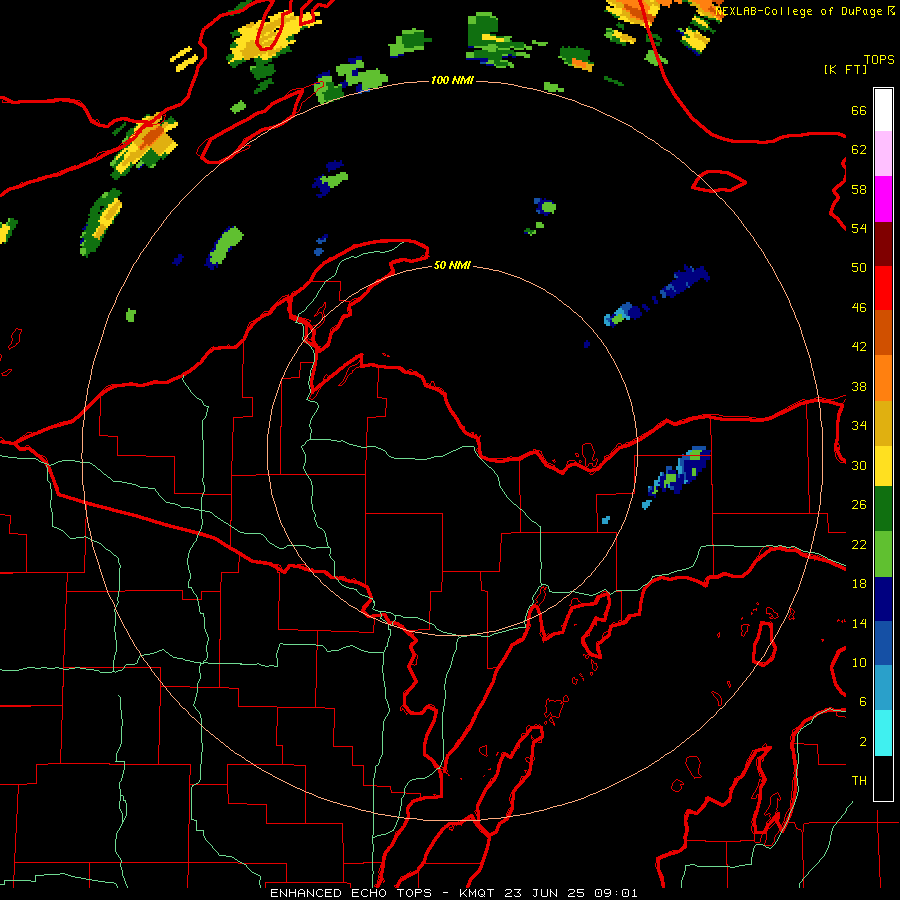Click legend value "26"

[859, 505]
